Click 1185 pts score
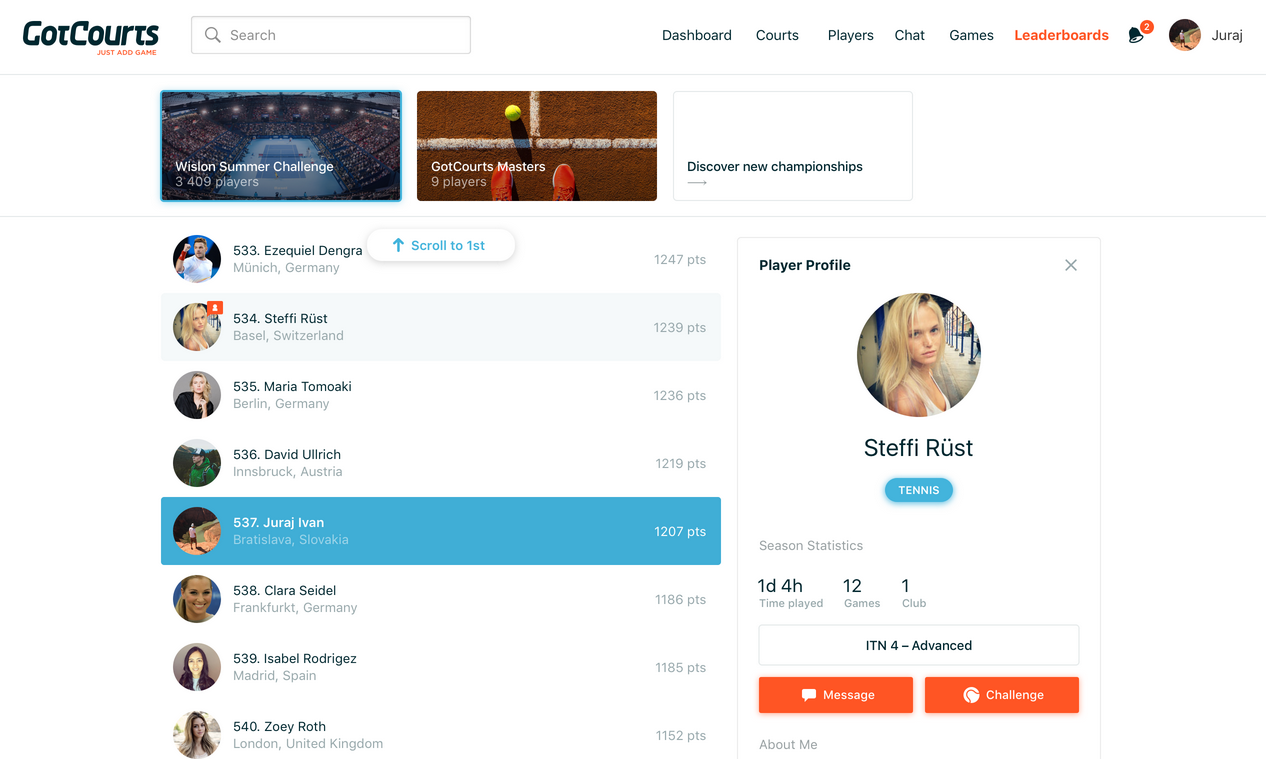 [x=681, y=667]
